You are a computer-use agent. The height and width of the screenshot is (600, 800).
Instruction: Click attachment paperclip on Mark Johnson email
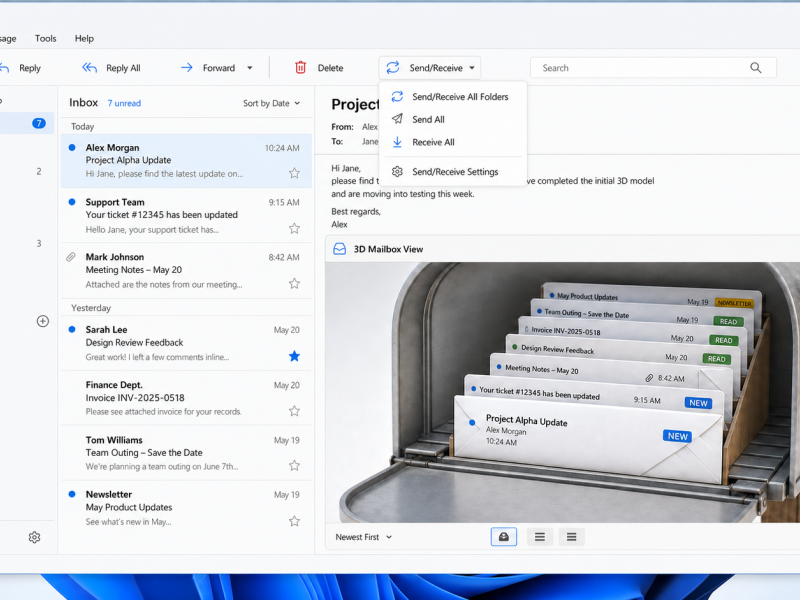coord(71,257)
